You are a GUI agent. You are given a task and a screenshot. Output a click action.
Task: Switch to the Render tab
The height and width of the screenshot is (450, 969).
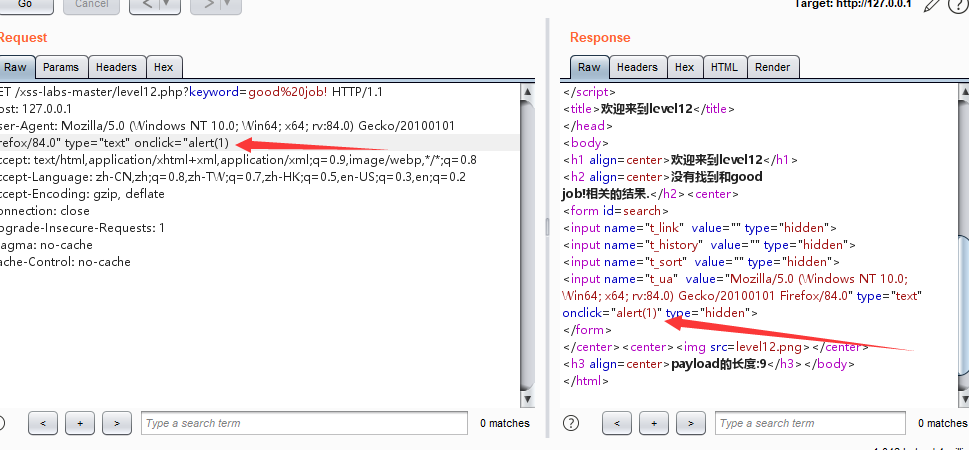coord(772,67)
